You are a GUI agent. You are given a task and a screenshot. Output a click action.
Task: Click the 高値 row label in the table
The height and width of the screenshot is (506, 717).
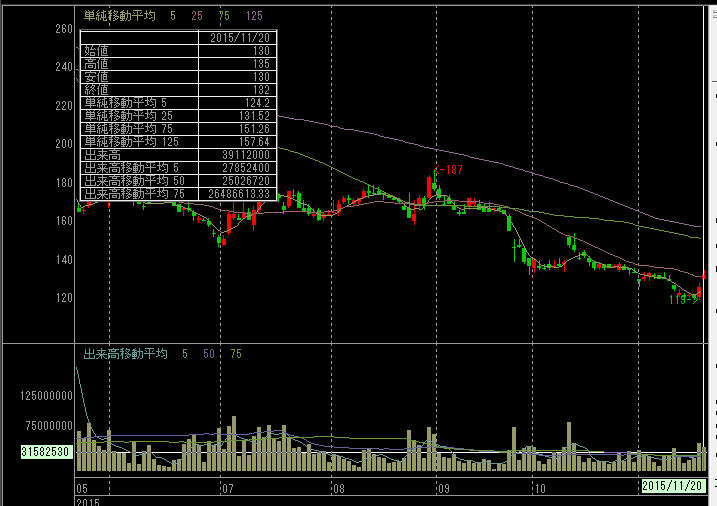(96, 64)
